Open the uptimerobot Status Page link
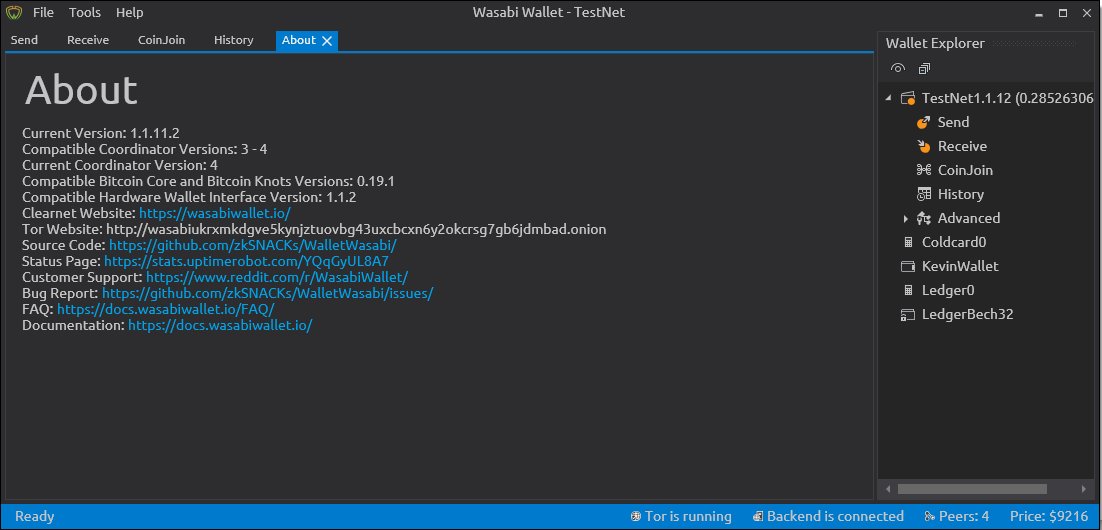The width and height of the screenshot is (1102, 530). [246, 261]
